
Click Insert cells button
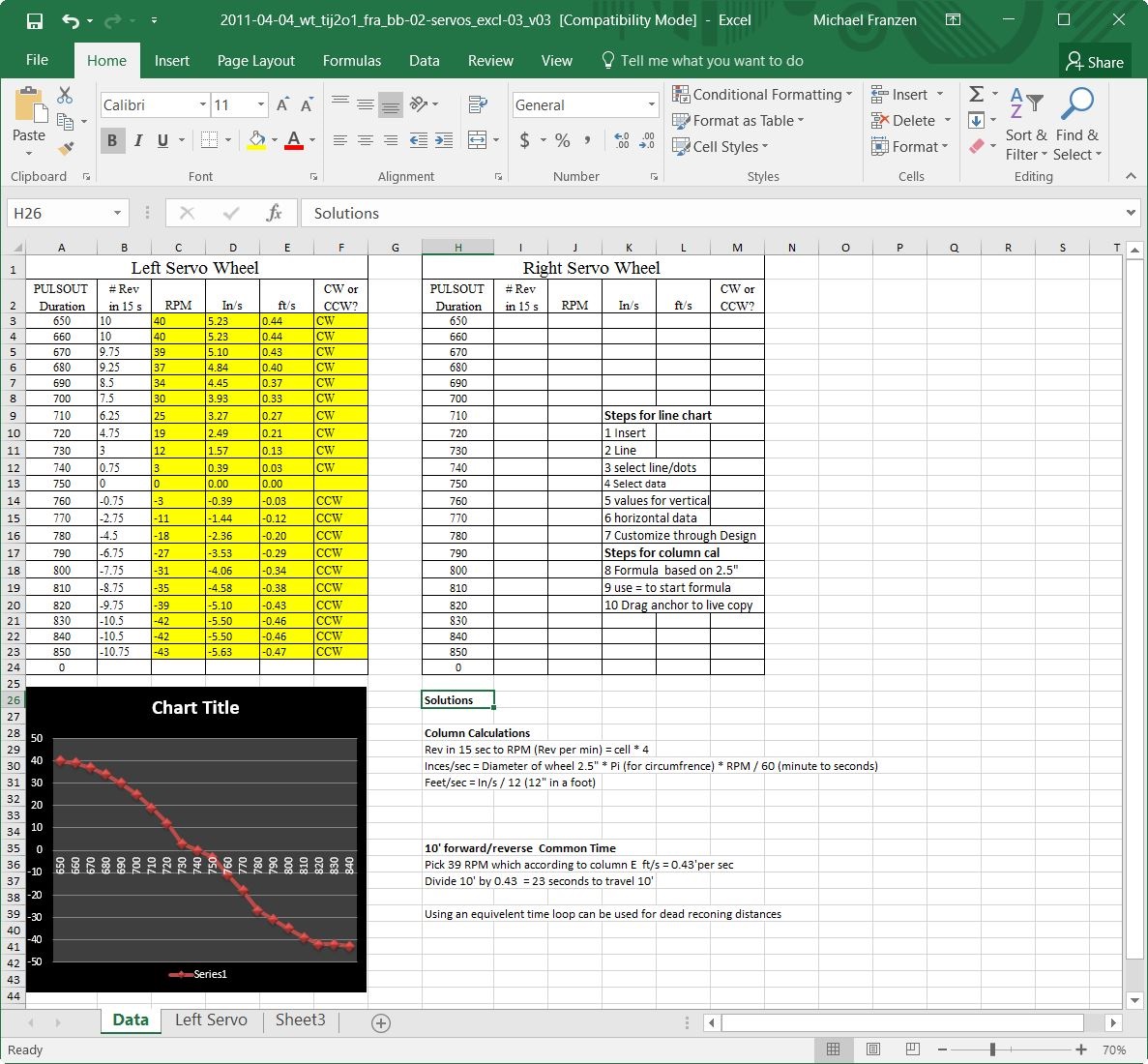coord(907,95)
